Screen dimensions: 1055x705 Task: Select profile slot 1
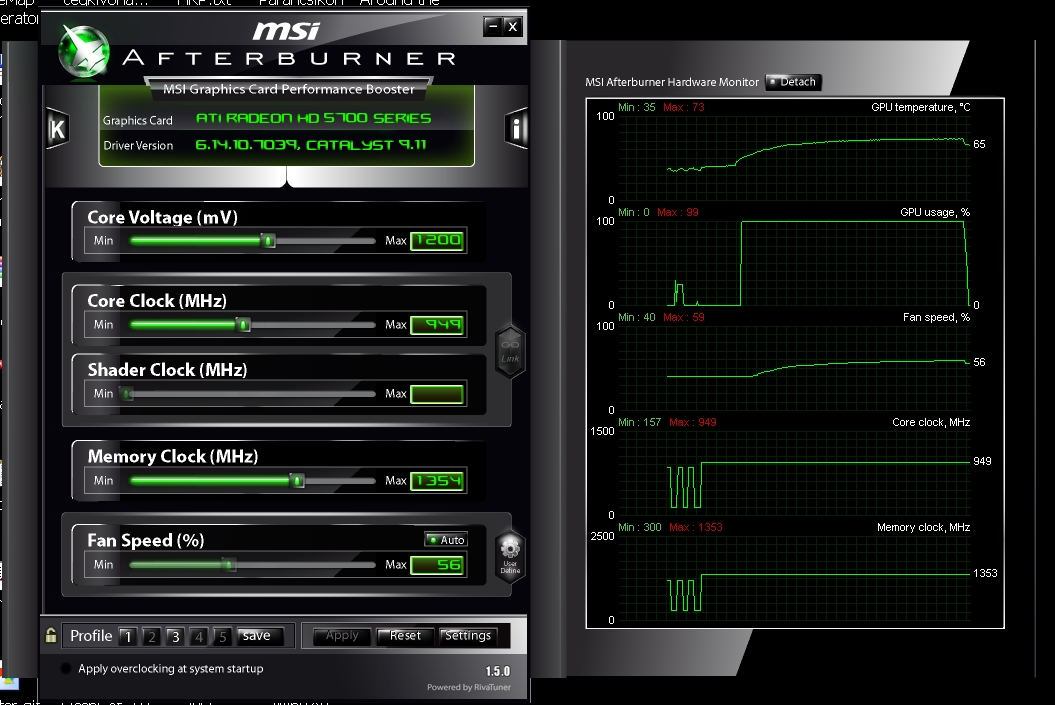click(128, 636)
